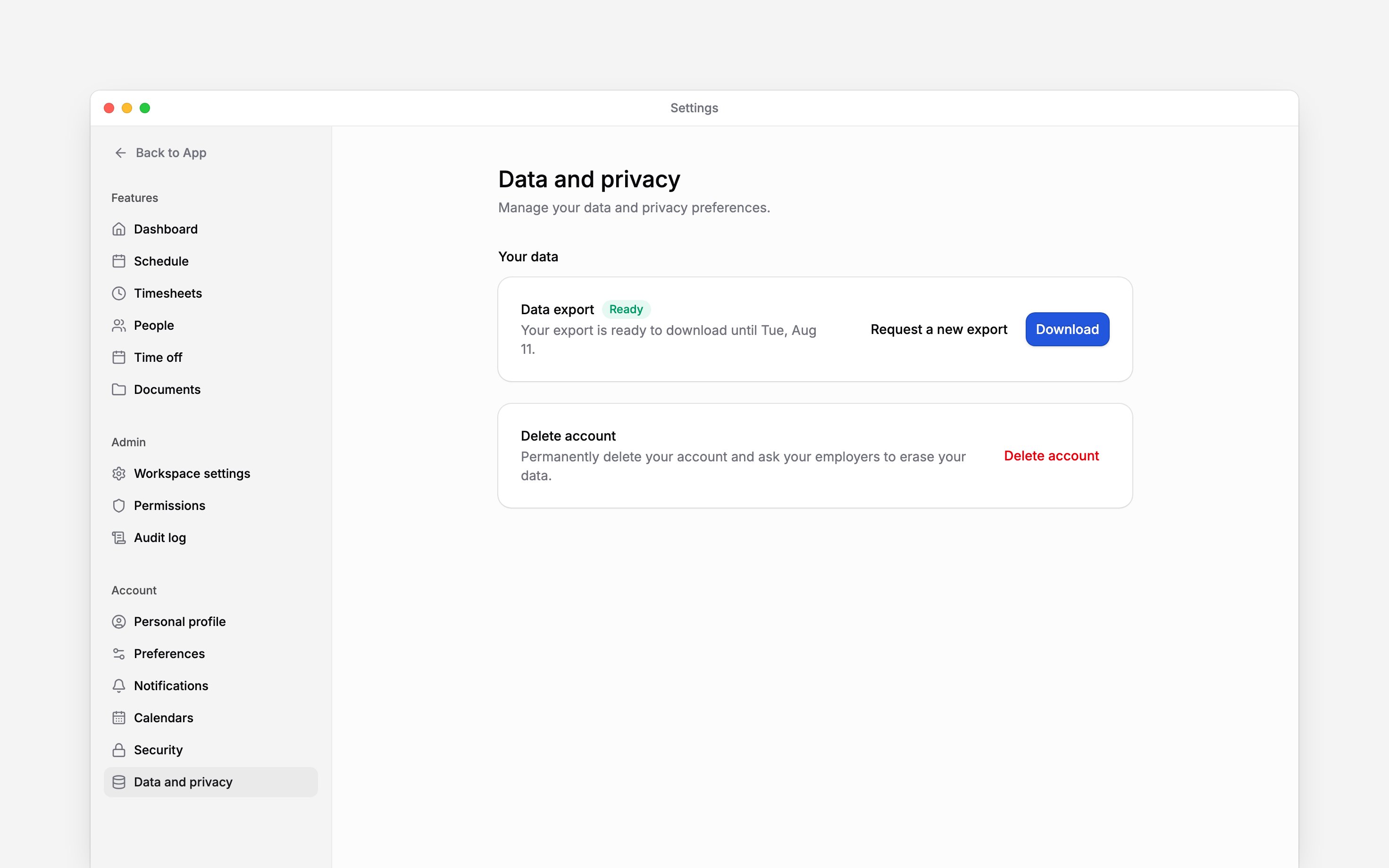Click the Workspace settings gear icon
The image size is (1389, 868).
[119, 474]
